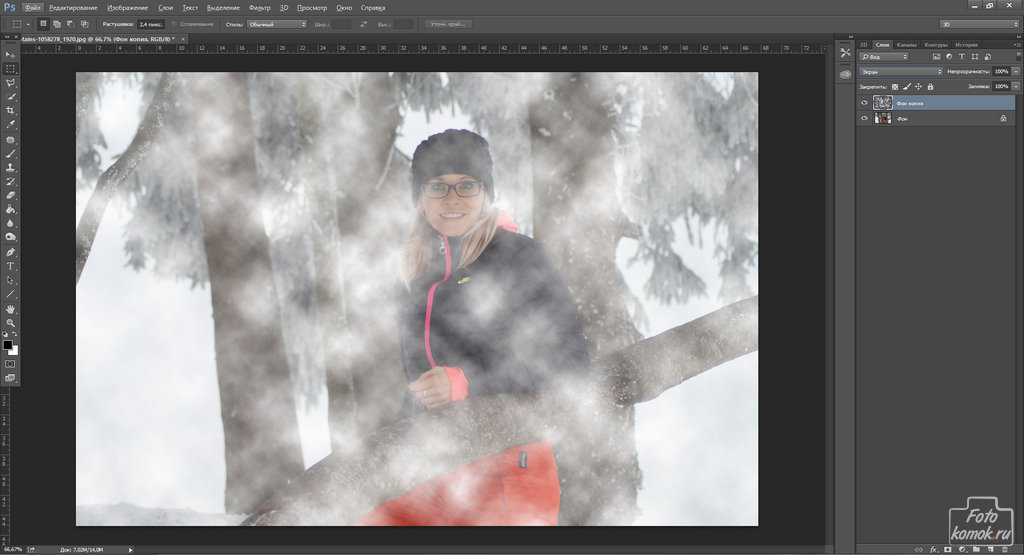
Task: Open tool preset picker arrow
Action: [x=28, y=24]
